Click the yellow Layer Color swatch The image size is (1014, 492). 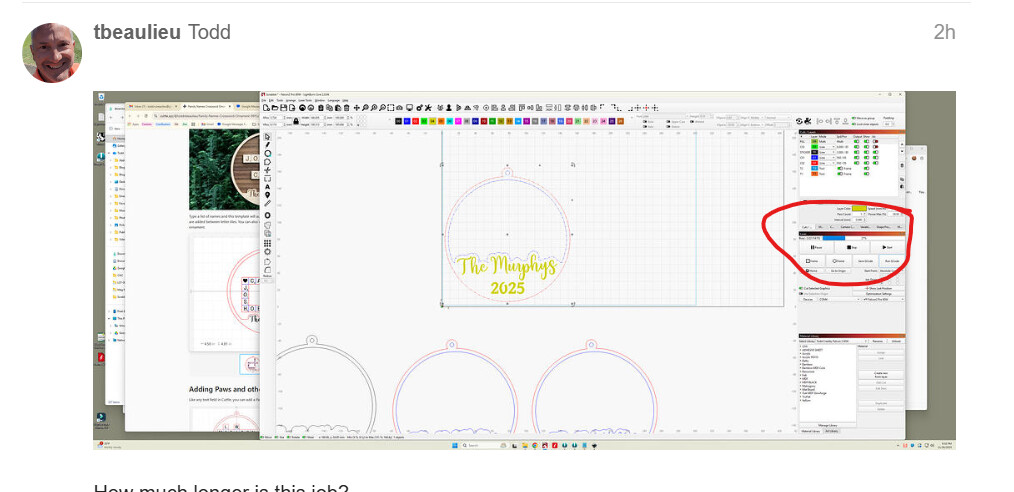click(858, 206)
